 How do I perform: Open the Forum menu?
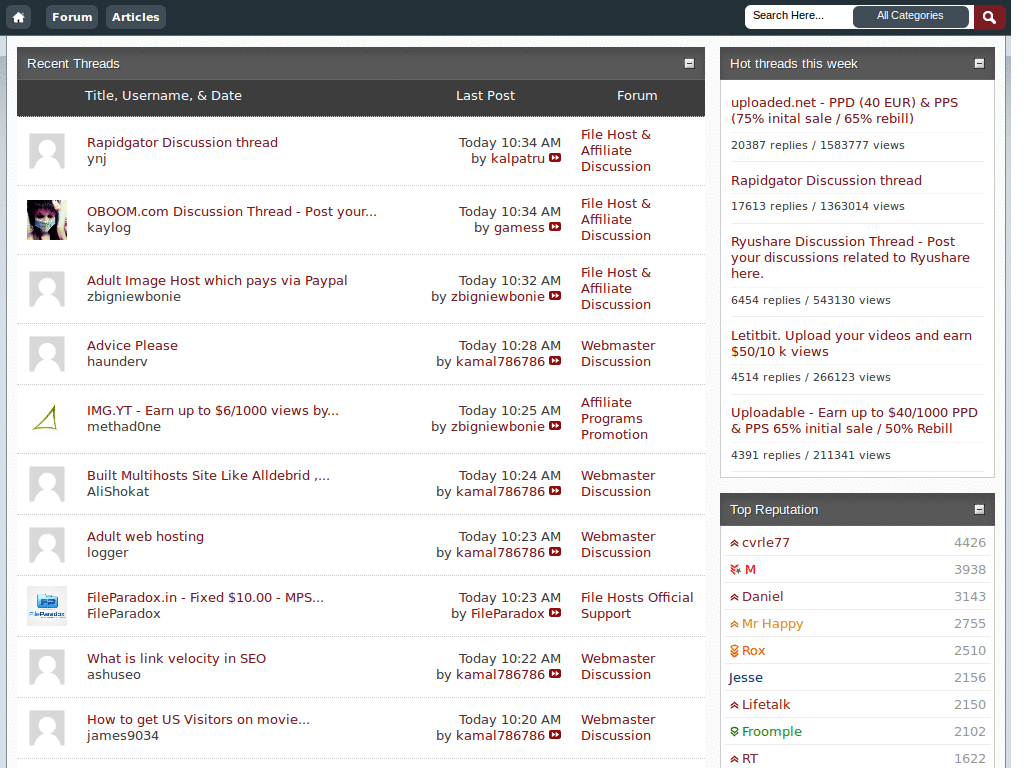72,17
